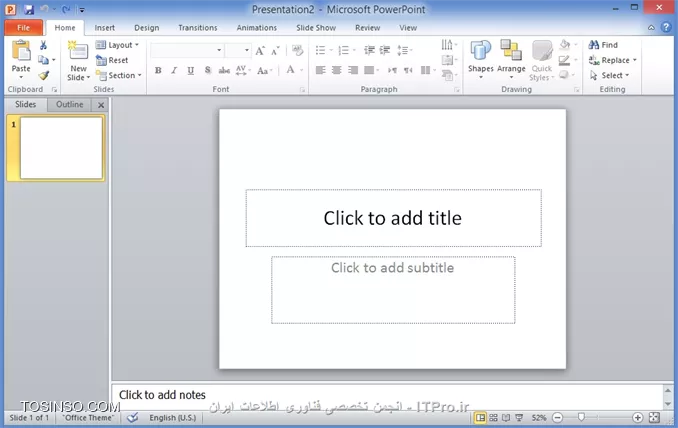Switch to the Insert tab
Image resolution: width=678 pixels, height=428 pixels.
(105, 28)
